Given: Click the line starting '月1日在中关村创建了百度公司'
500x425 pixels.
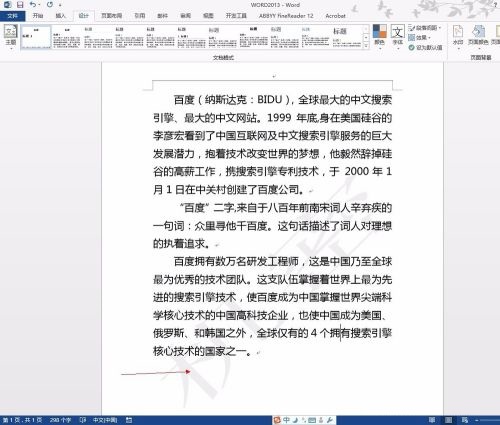Looking at the screenshot, I should [229, 190].
